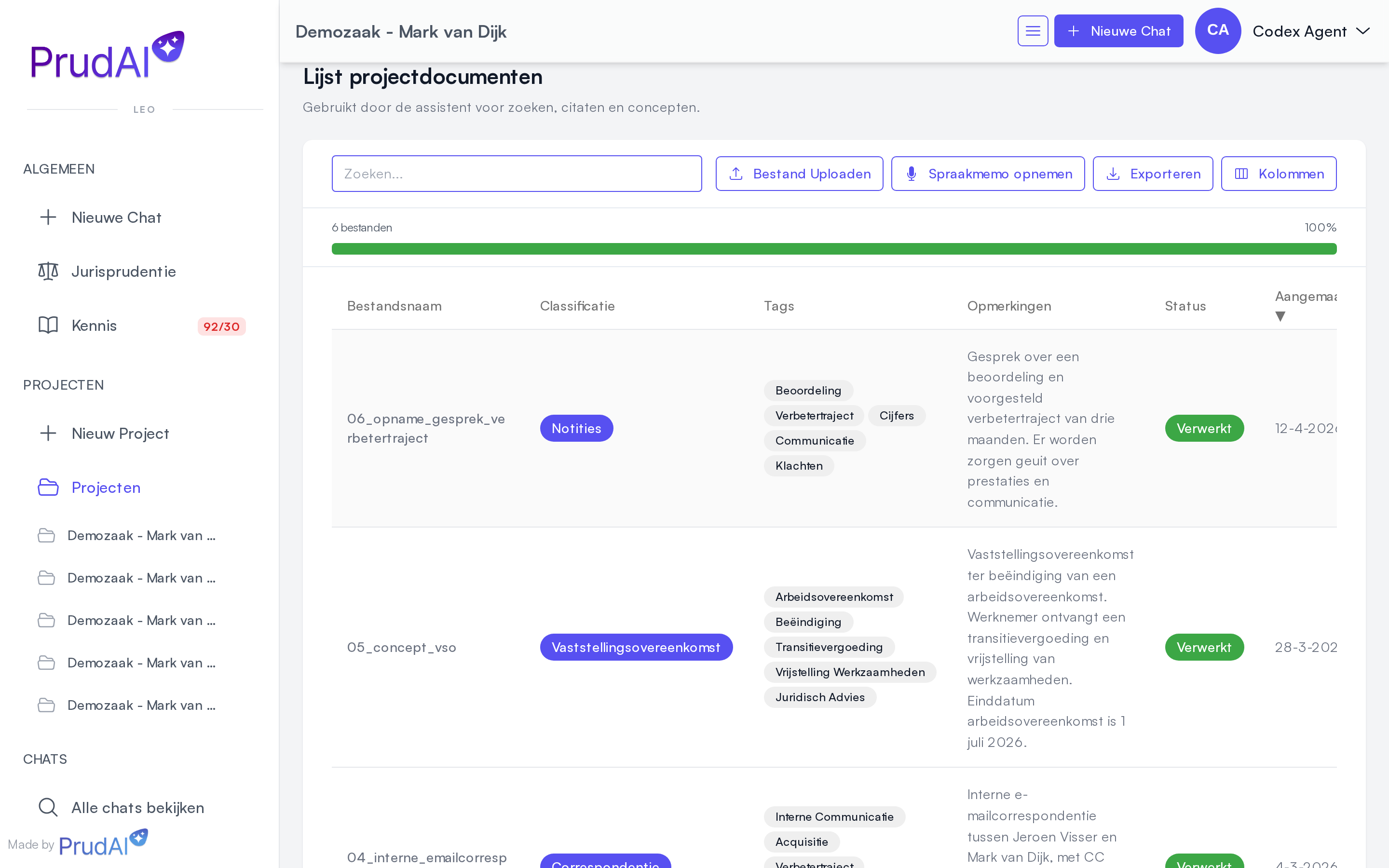The height and width of the screenshot is (868, 1389).
Task: Click the download icon in Exporteren
Action: [x=1113, y=174]
